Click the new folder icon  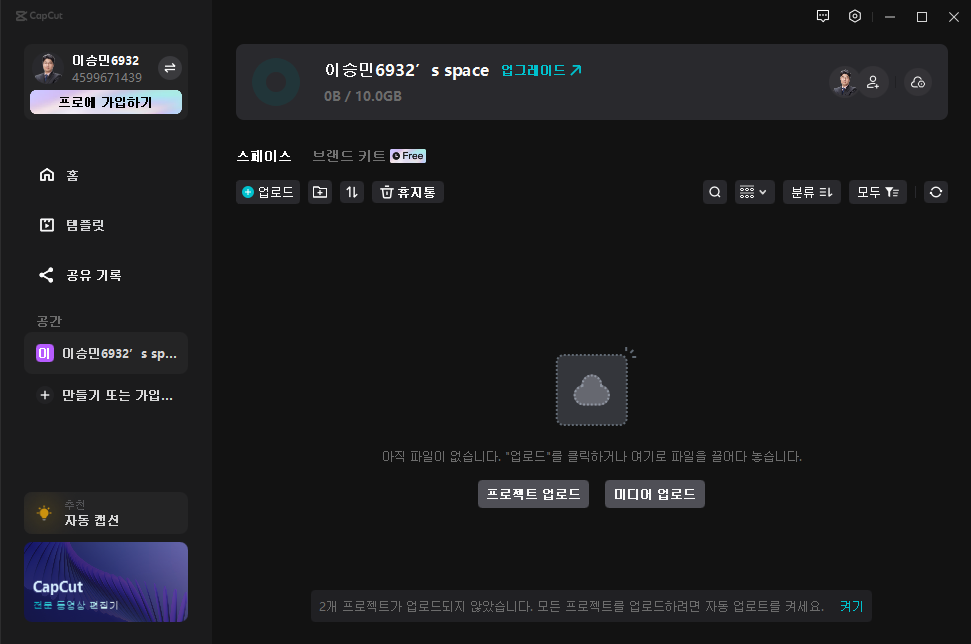[x=320, y=193]
